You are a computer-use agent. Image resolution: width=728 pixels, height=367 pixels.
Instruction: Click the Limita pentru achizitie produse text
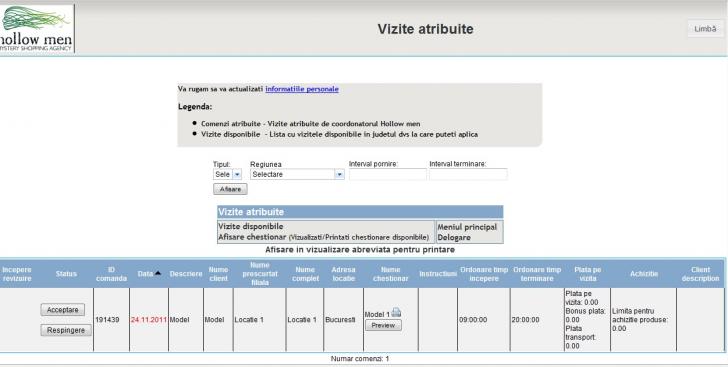click(x=640, y=320)
